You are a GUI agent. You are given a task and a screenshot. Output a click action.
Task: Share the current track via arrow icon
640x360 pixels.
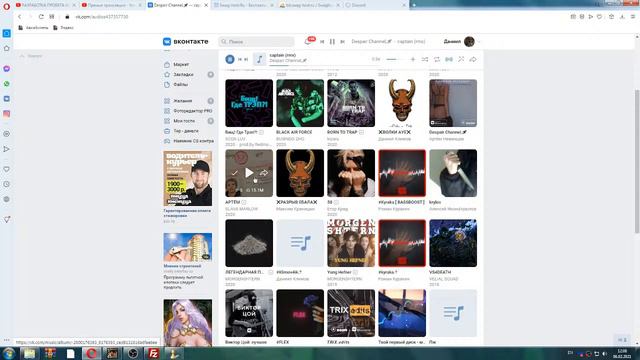click(473, 60)
